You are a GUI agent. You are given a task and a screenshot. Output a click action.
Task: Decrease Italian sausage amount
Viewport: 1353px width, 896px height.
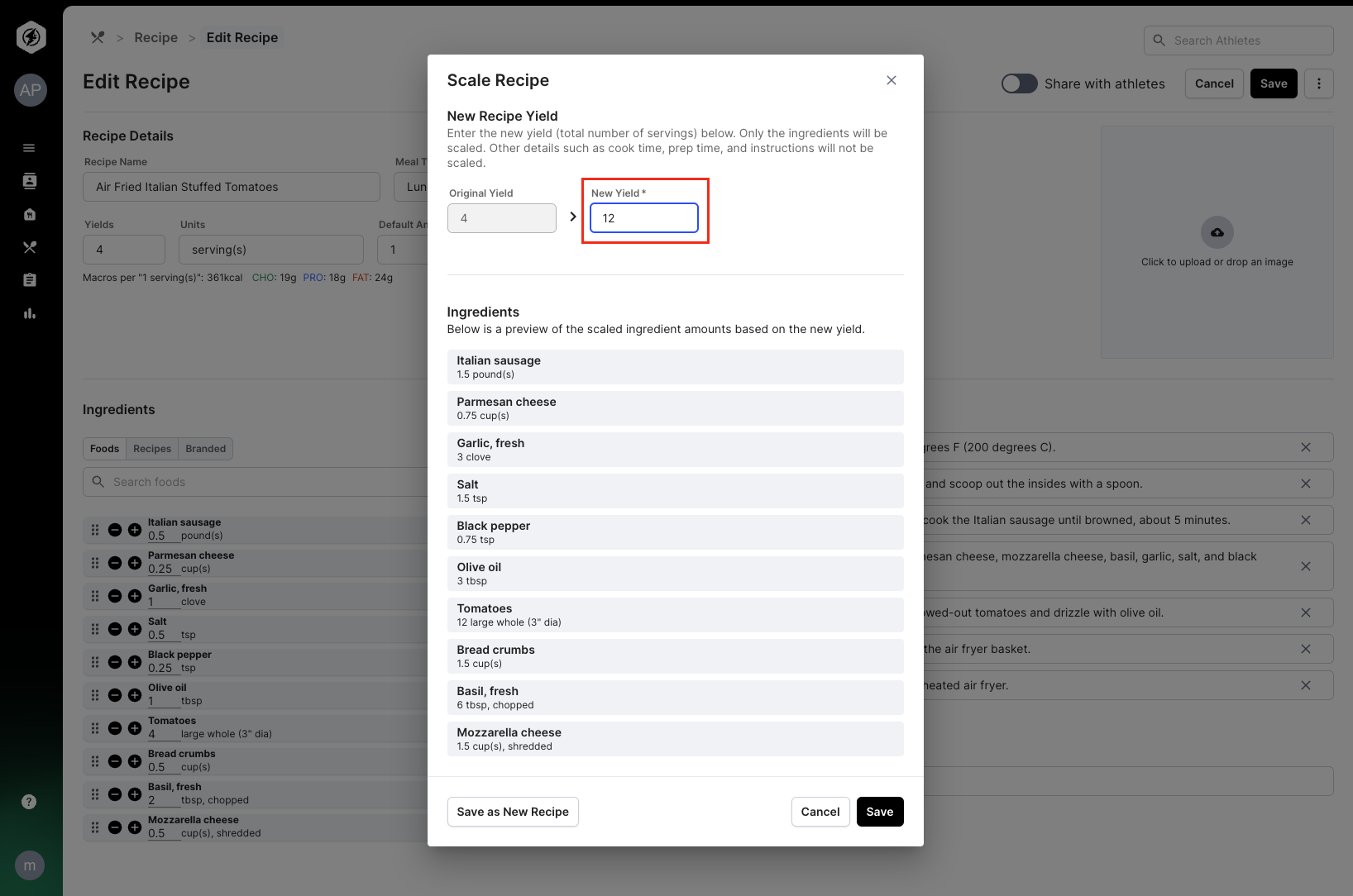click(115, 530)
